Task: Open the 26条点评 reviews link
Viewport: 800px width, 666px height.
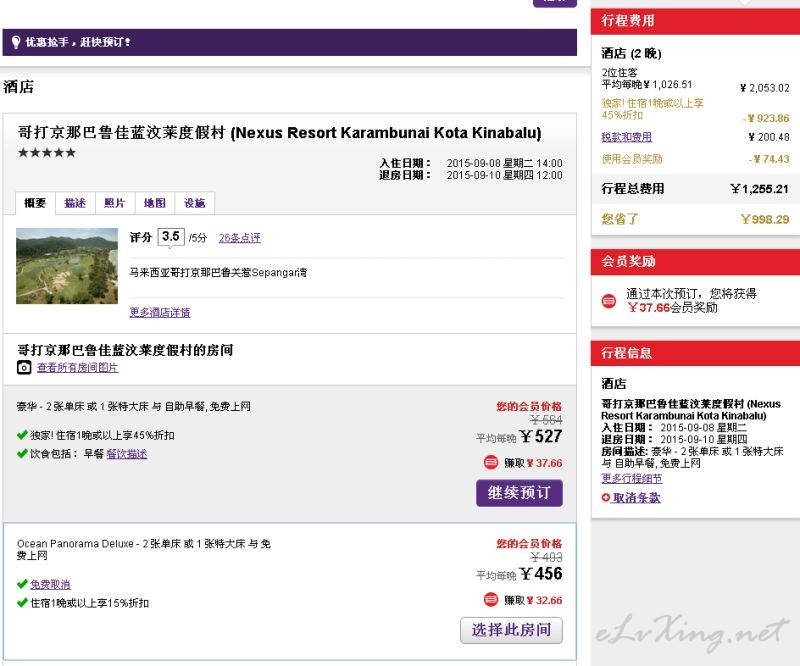Action: tap(240, 238)
